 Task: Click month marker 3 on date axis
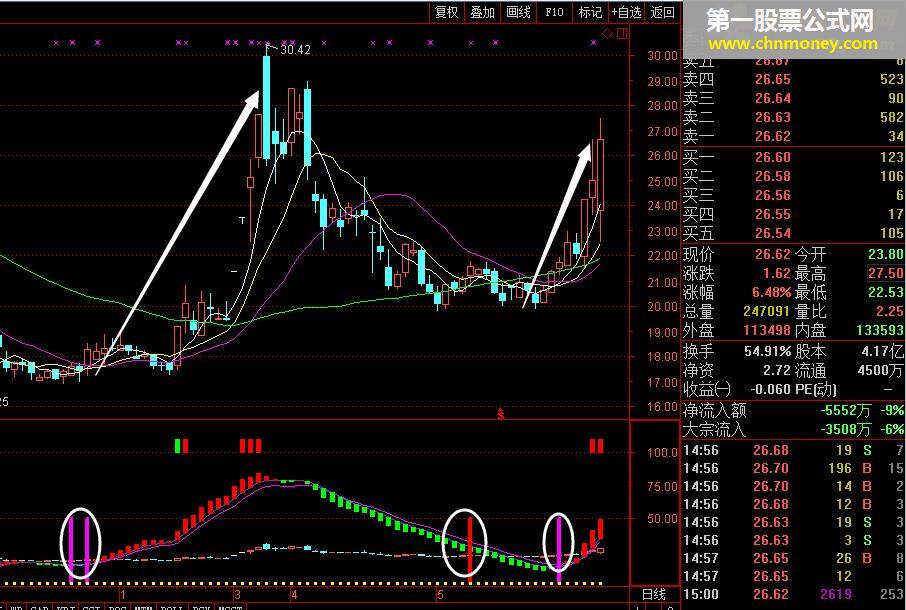[237, 594]
